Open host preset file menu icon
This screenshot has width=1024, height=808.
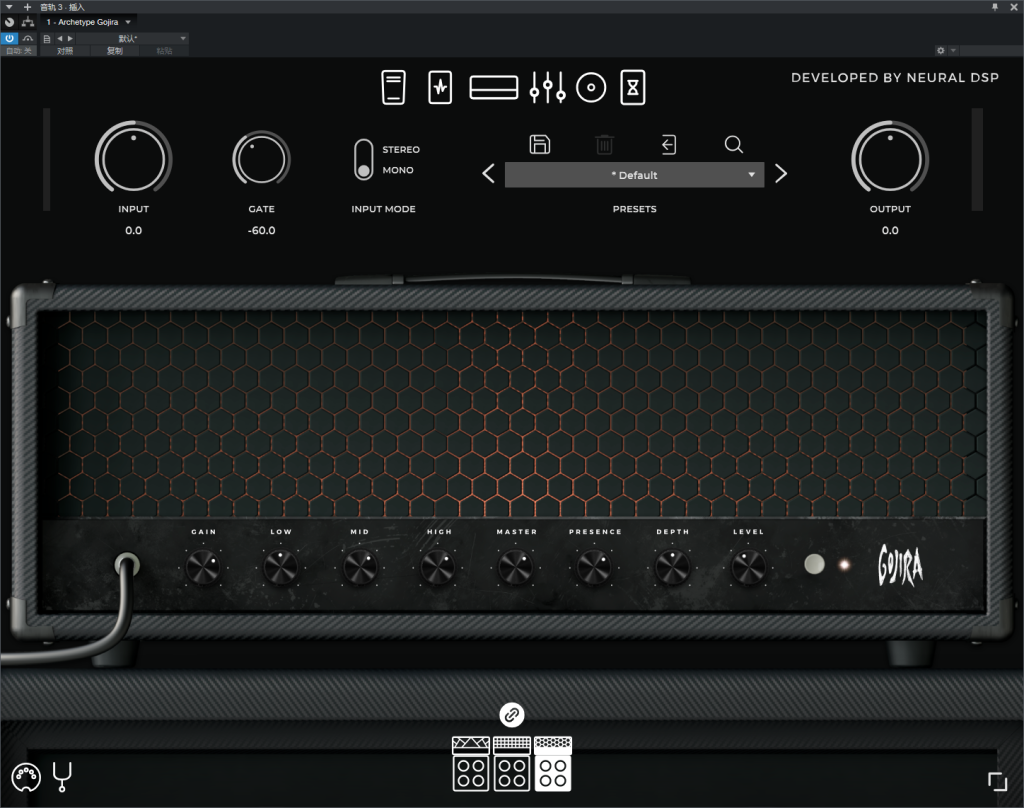click(x=46, y=39)
